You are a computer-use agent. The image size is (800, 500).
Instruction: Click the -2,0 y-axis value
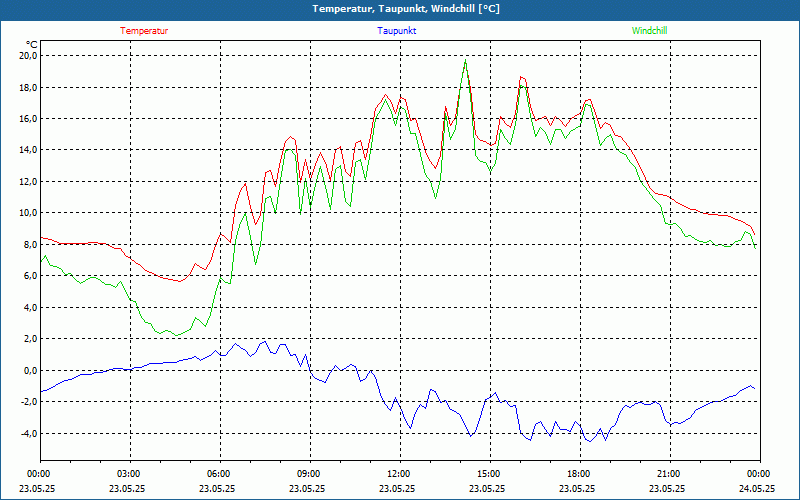[x=29, y=402]
